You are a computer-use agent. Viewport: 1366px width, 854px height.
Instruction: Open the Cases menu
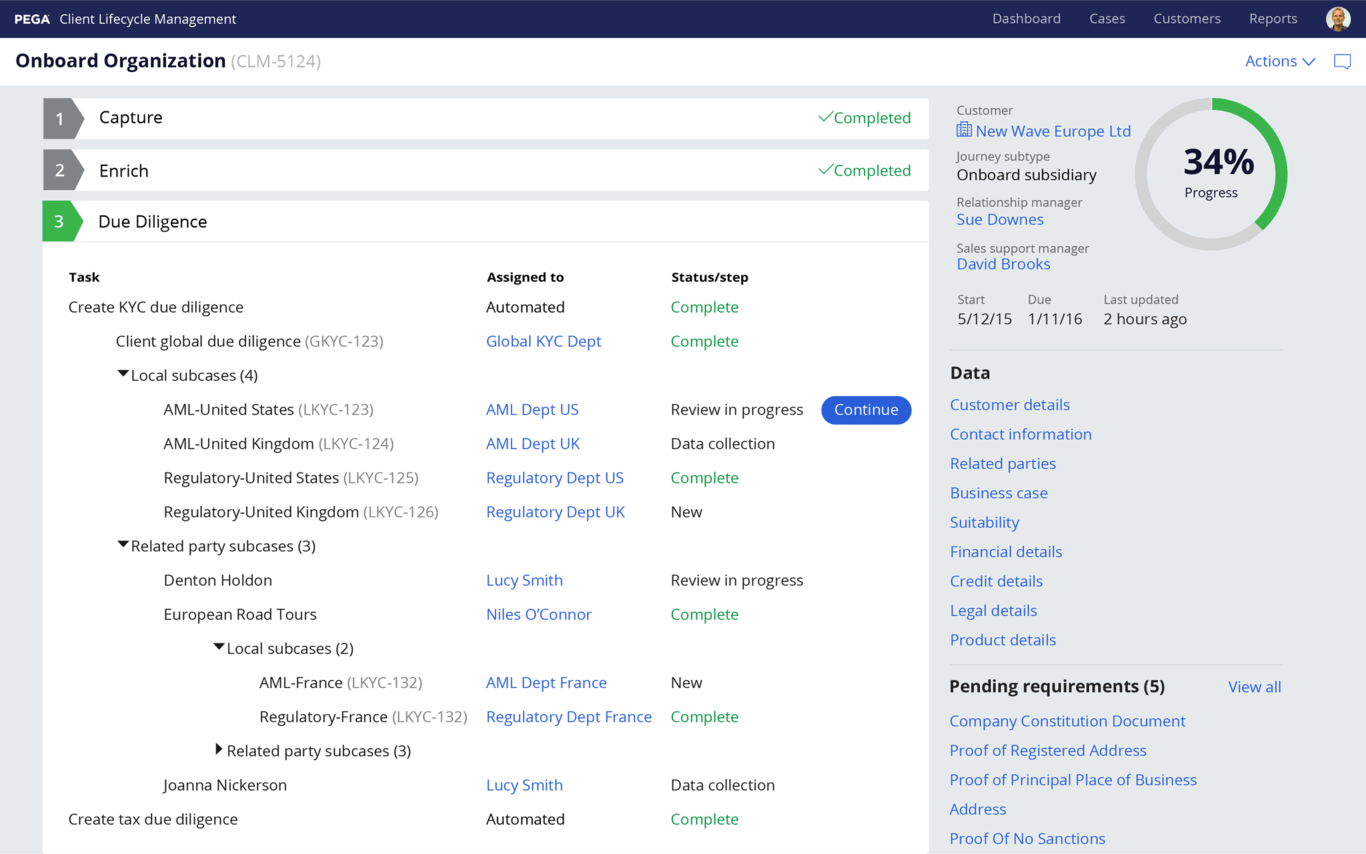(x=1107, y=18)
